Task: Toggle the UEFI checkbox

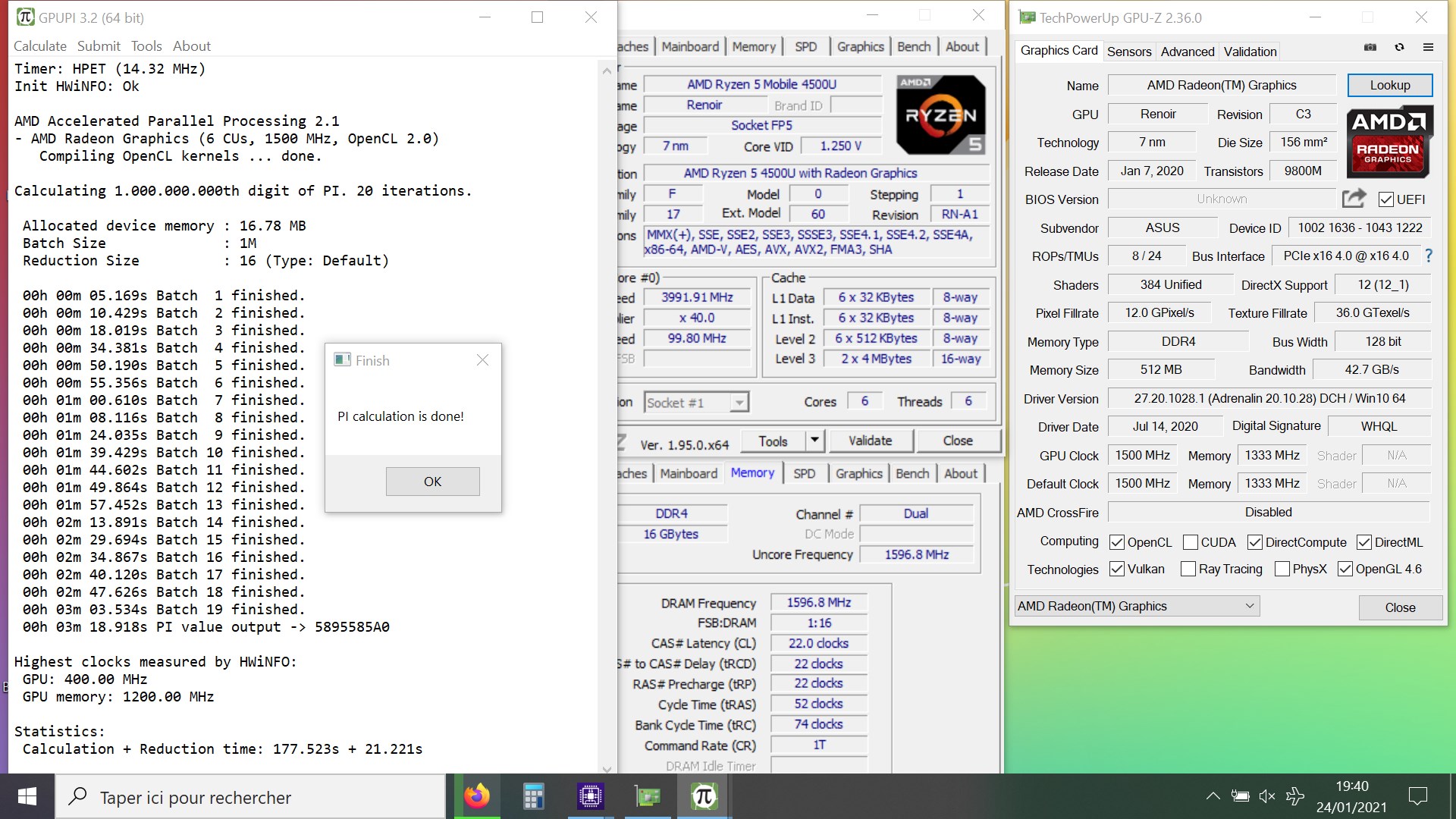Action: (x=1386, y=199)
